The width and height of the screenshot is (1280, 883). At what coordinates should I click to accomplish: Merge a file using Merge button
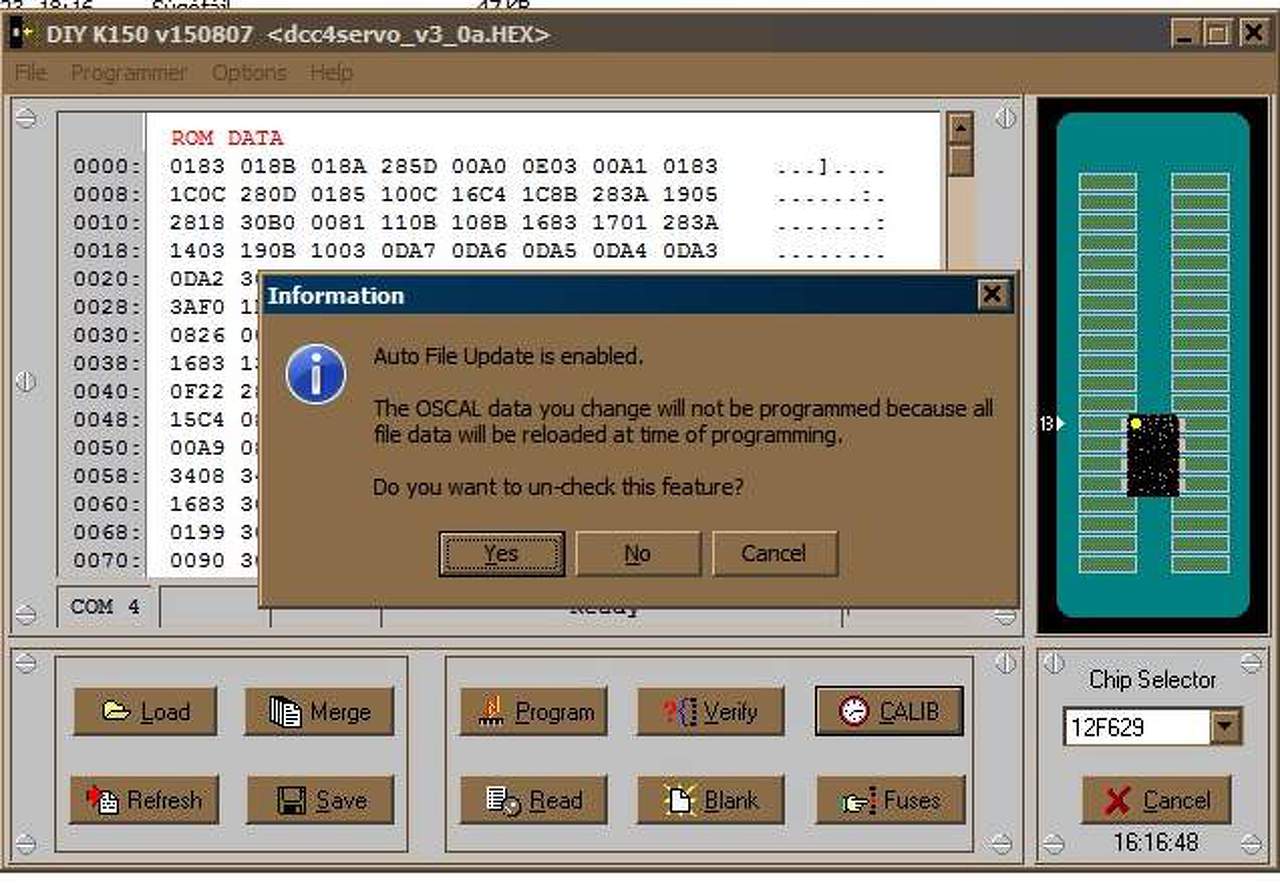[x=319, y=711]
